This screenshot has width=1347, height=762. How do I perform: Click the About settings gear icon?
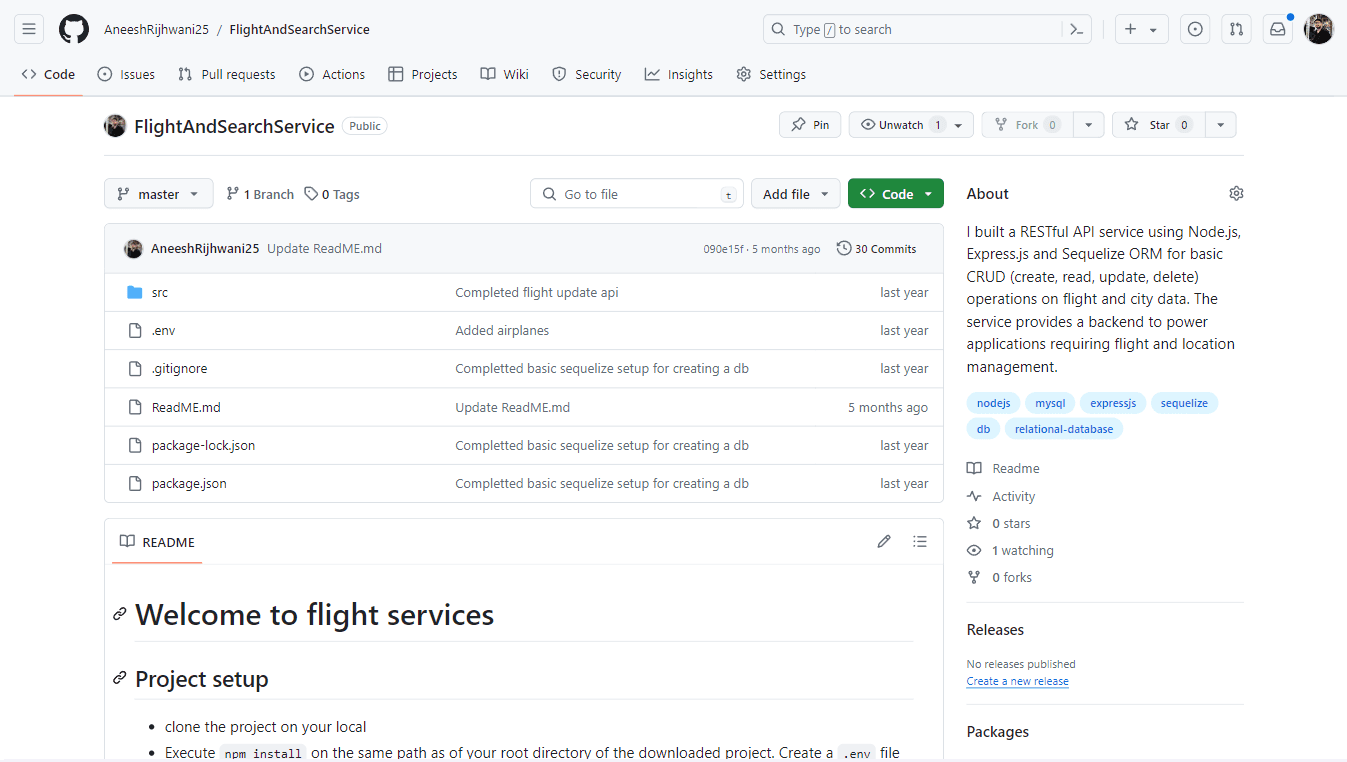coord(1236,193)
